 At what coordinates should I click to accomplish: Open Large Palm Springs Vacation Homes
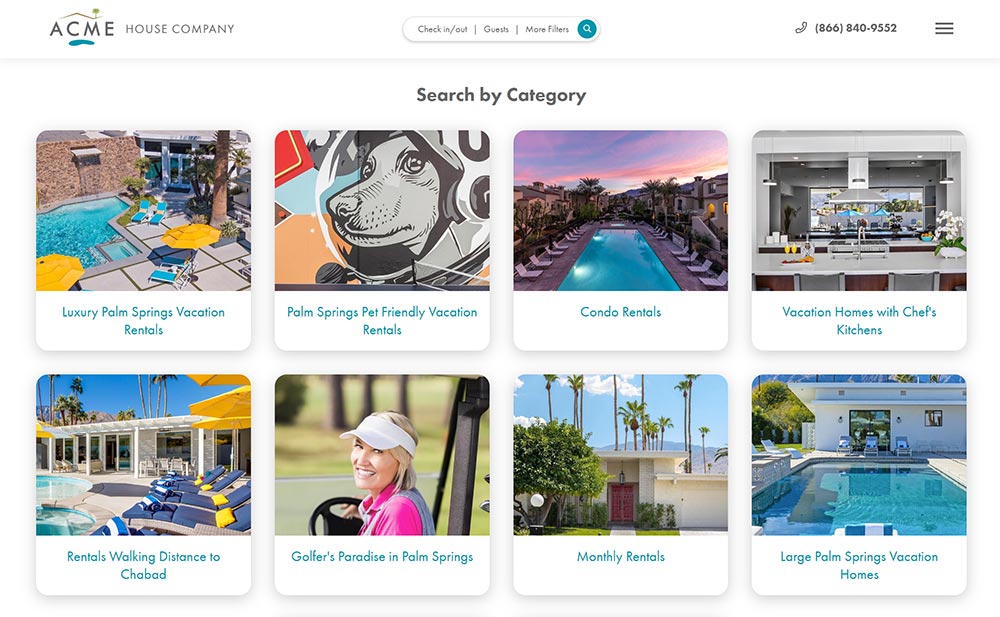(859, 565)
